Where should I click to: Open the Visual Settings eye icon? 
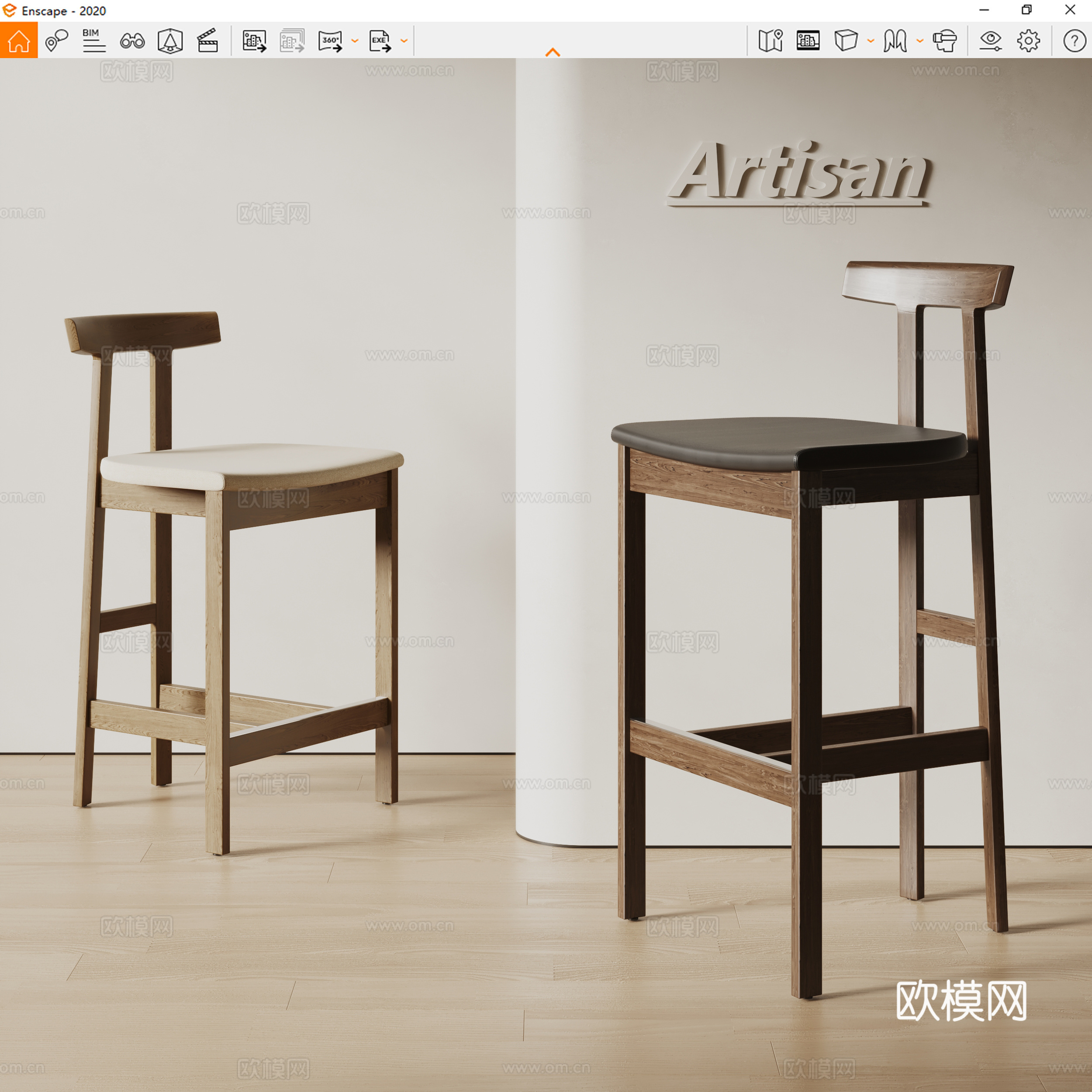[x=992, y=41]
